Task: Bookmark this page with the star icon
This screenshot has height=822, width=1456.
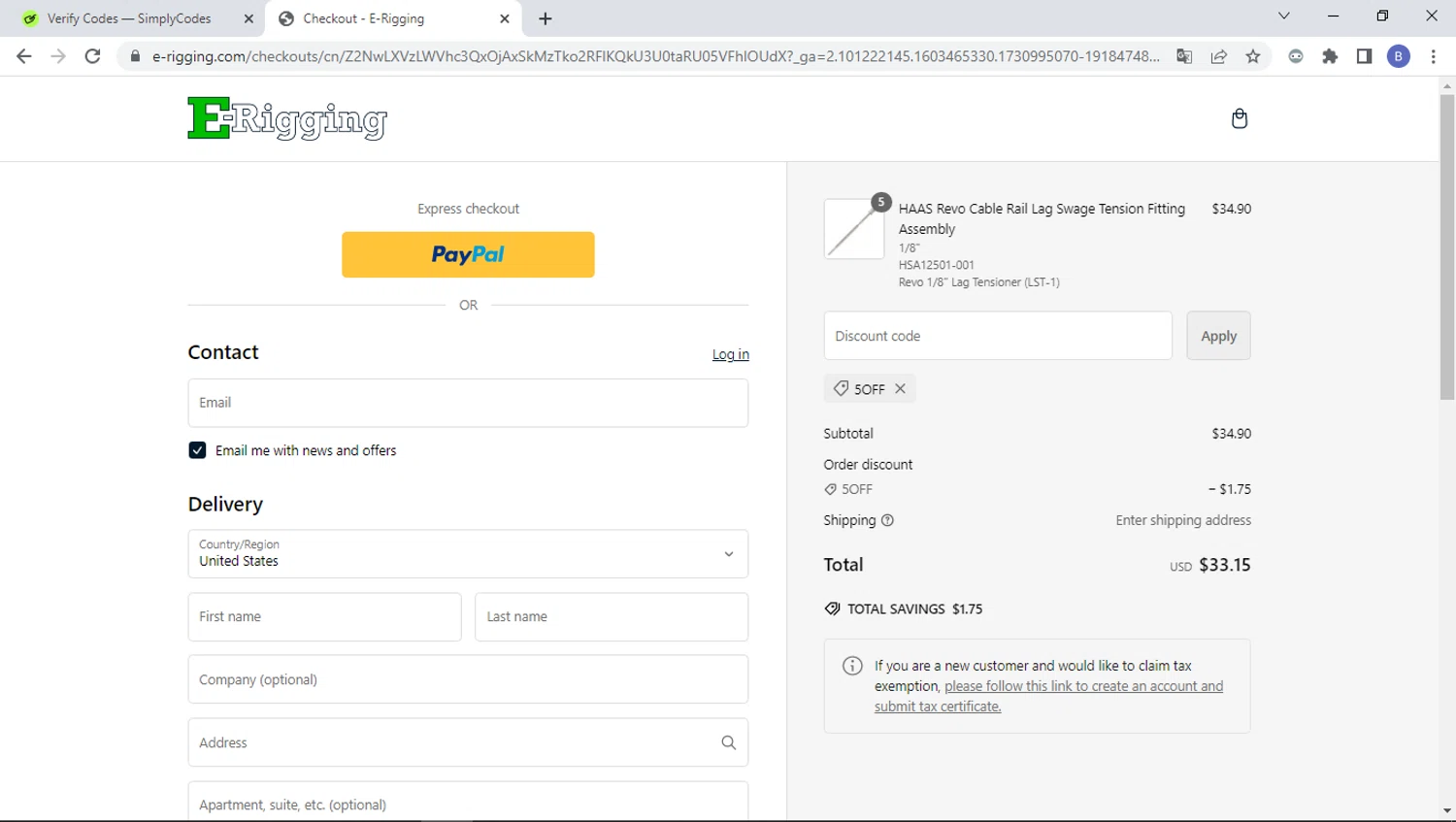Action: 1253,56
